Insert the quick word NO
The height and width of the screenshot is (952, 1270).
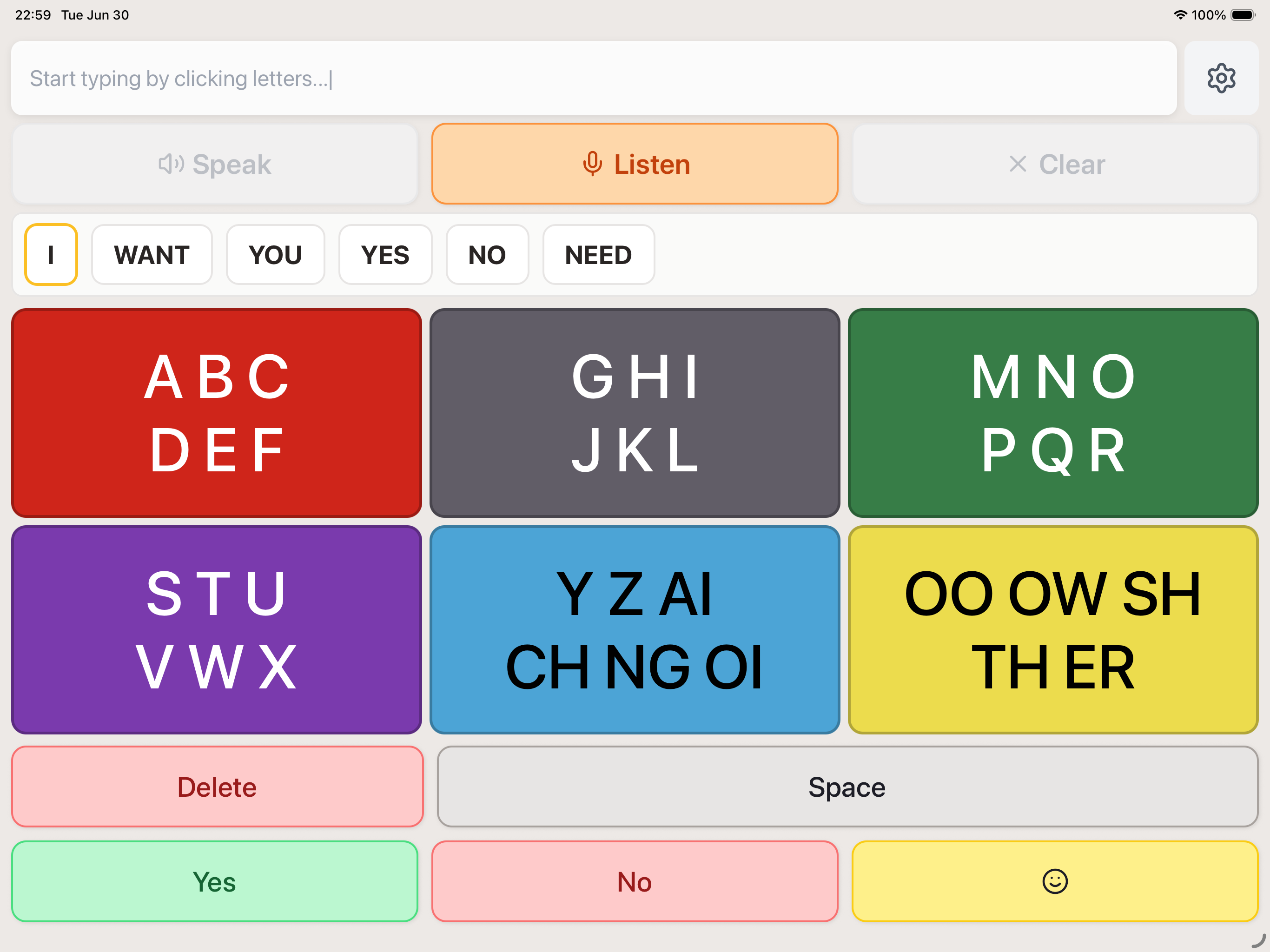488,254
